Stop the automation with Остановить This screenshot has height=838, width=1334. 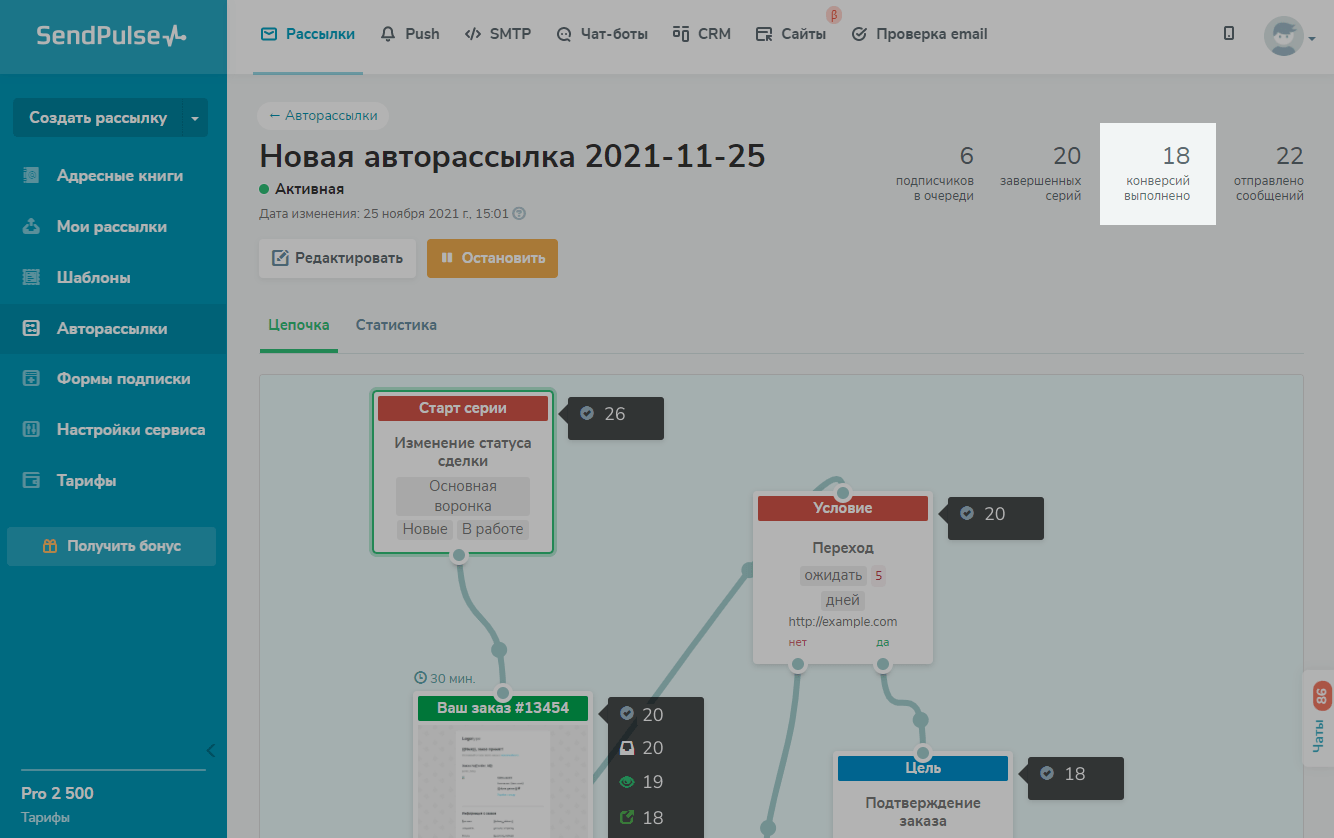pyautogui.click(x=492, y=258)
